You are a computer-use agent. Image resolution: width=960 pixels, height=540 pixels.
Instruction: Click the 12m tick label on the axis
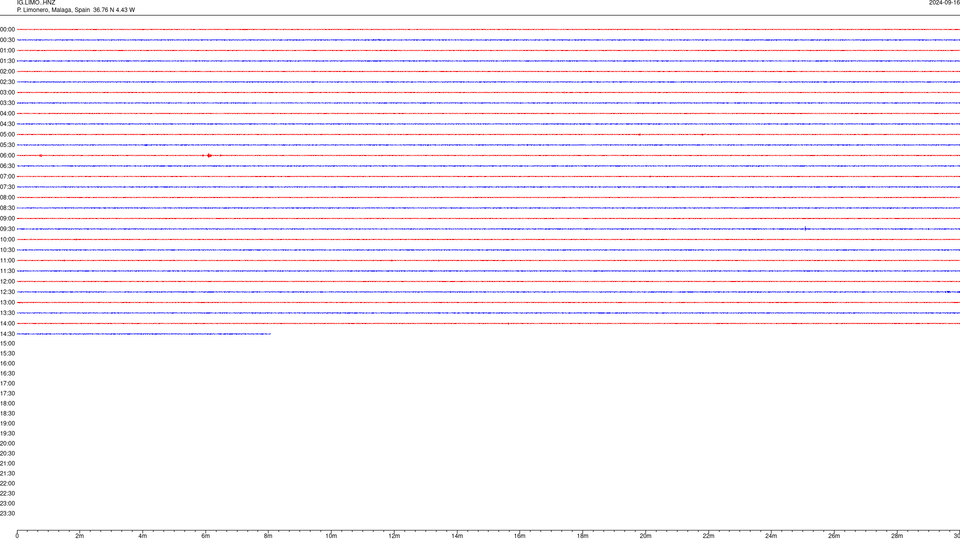(394, 536)
